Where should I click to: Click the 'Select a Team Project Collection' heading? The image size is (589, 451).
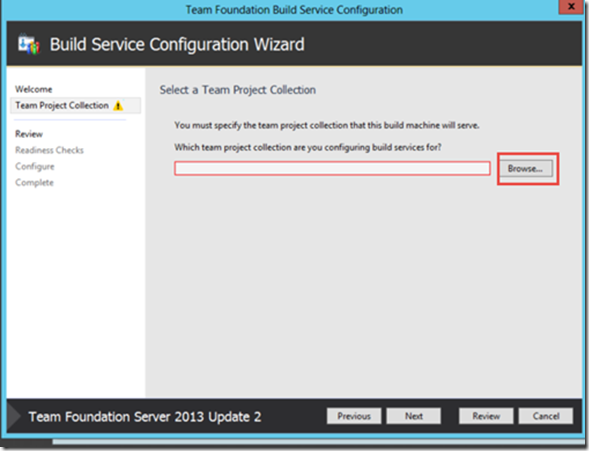(237, 90)
